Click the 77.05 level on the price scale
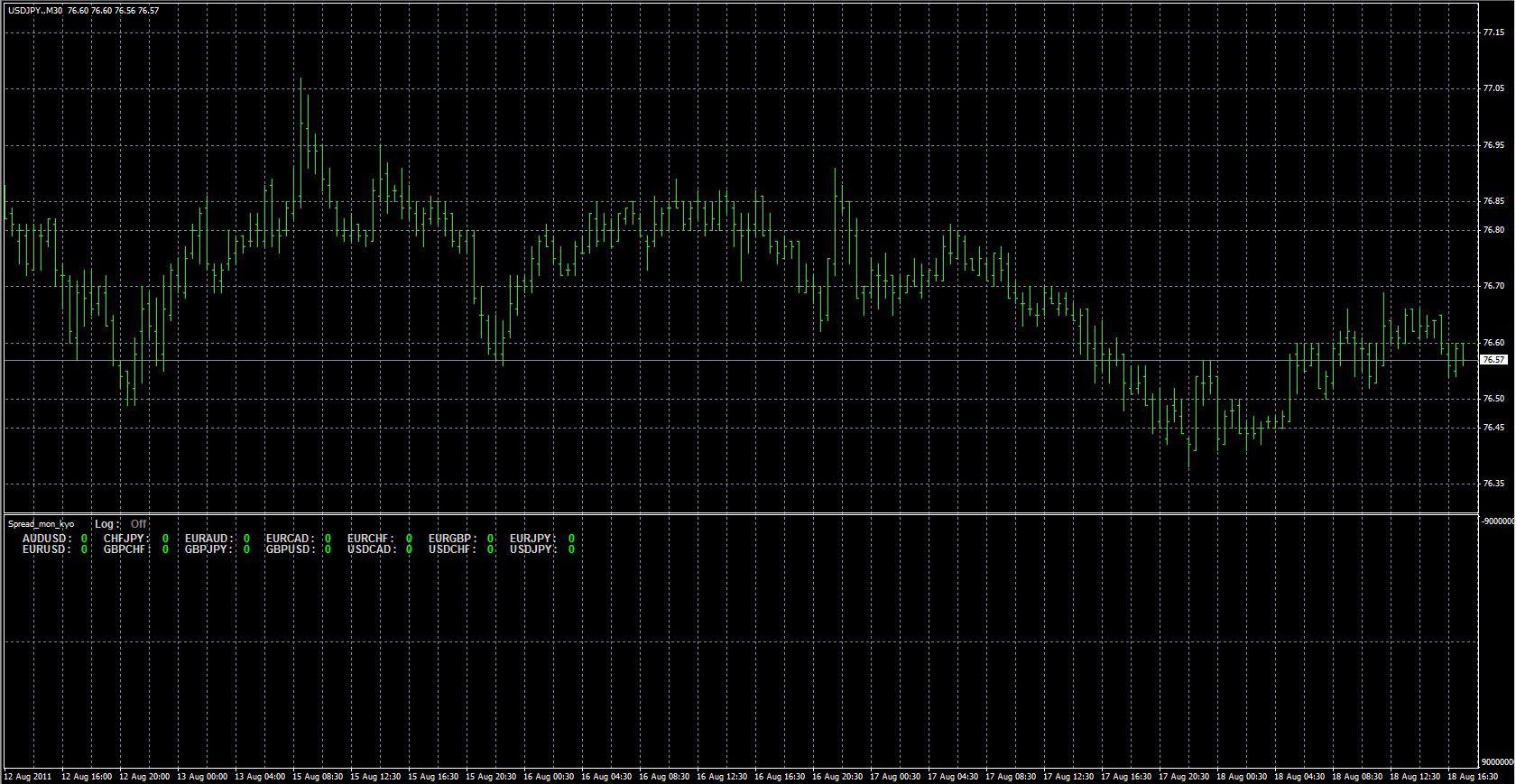Image resolution: width=1516 pixels, height=784 pixels. [1493, 88]
